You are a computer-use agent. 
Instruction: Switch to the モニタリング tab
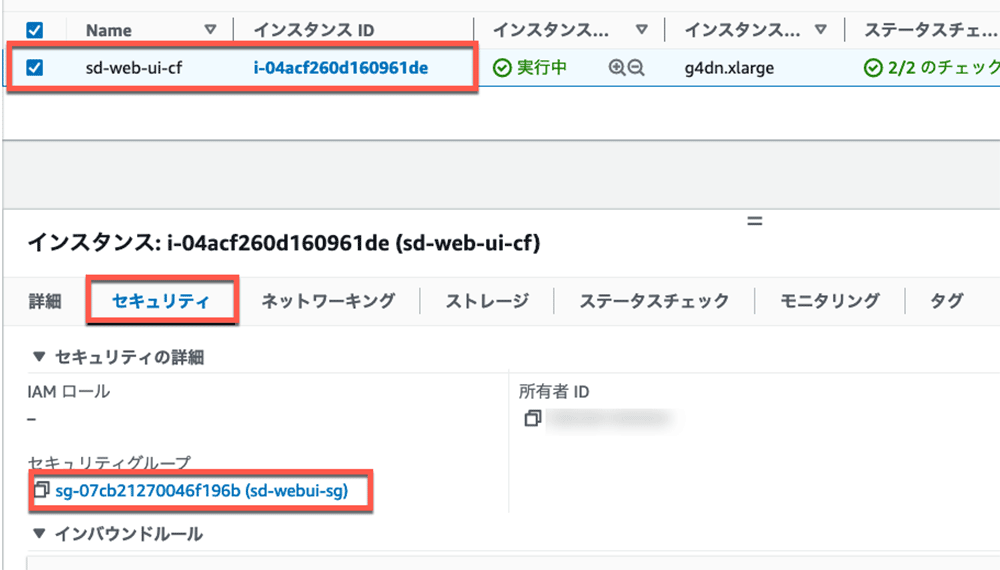[830, 301]
